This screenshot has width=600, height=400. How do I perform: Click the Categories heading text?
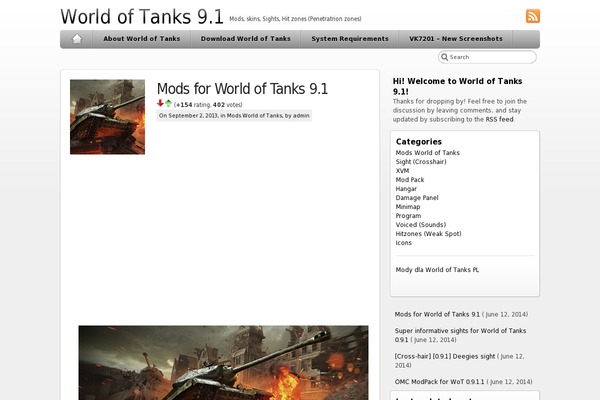419,142
